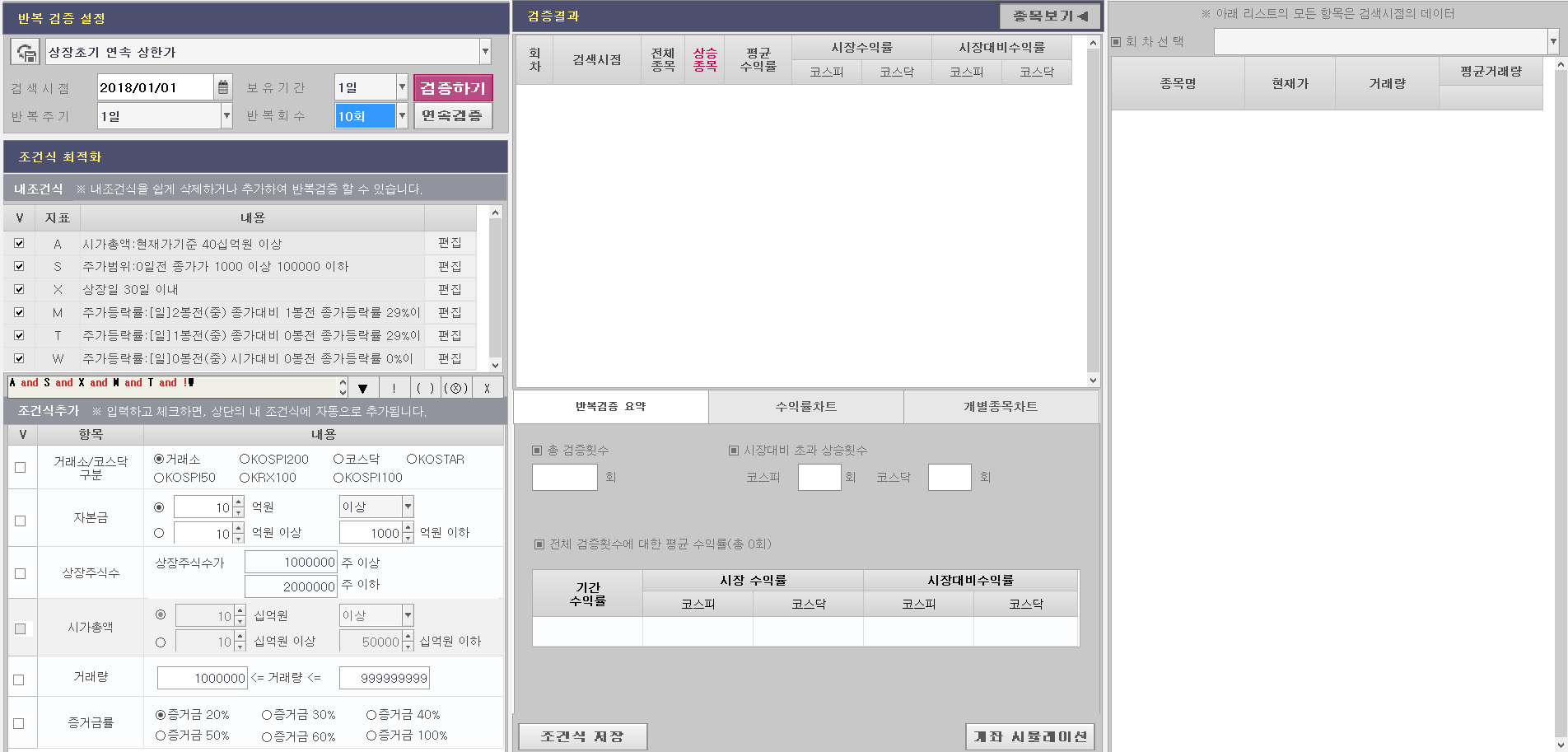Click the 계좌 시뮬레이션 button
Screen dimensions: 1568x752
point(1030,736)
